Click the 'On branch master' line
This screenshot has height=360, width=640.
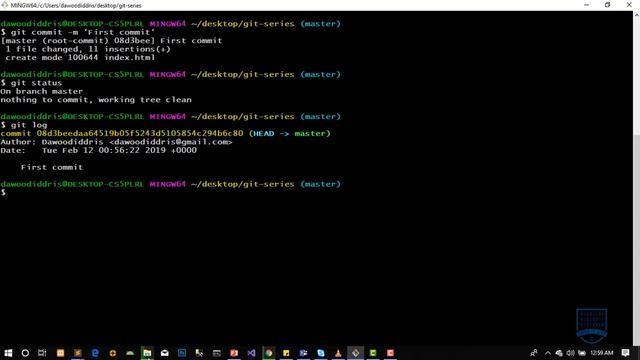42,91
